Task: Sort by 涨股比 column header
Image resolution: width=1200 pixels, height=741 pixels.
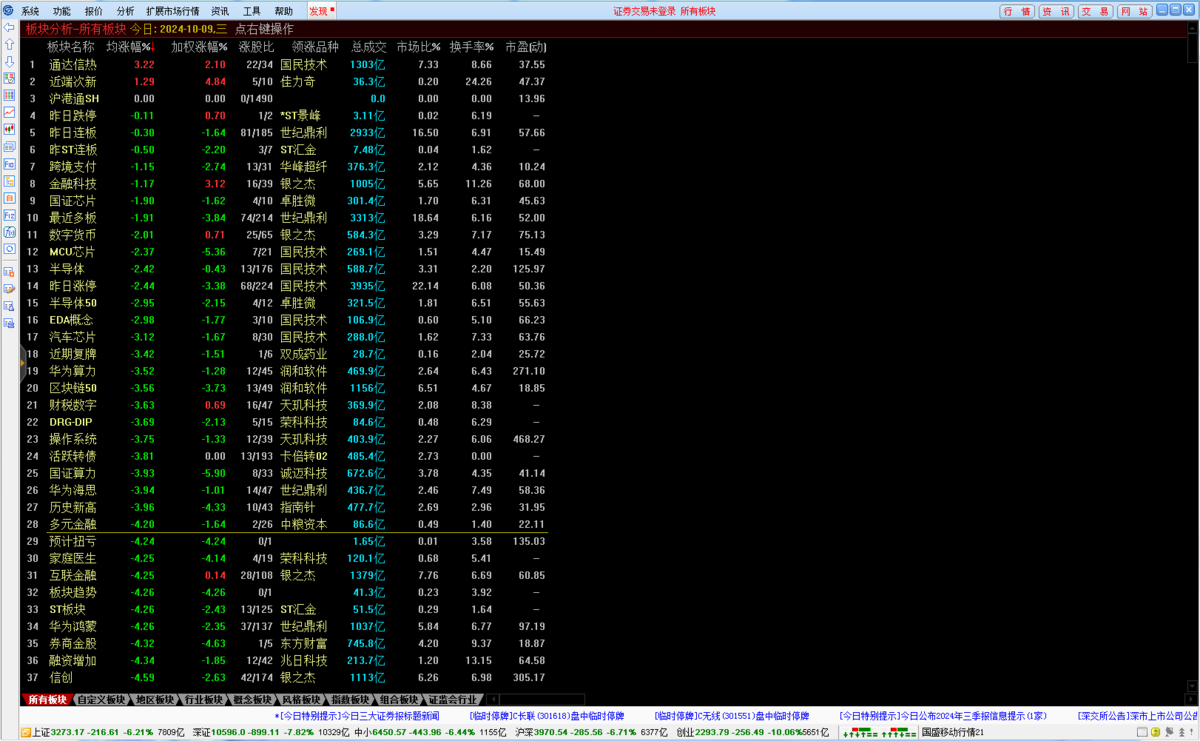Action: (256, 47)
